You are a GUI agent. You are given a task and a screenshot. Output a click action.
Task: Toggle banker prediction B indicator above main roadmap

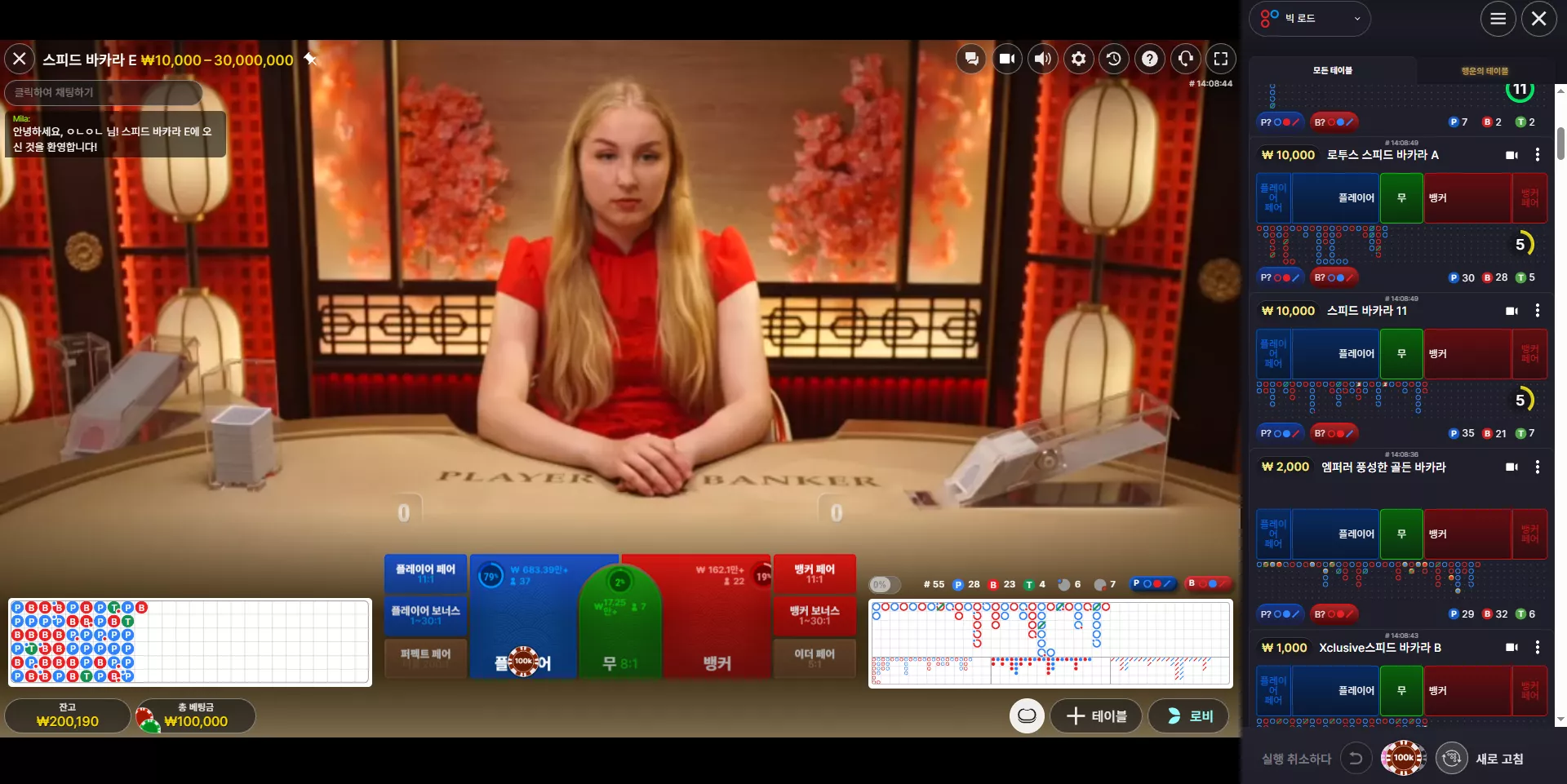[x=1208, y=583]
